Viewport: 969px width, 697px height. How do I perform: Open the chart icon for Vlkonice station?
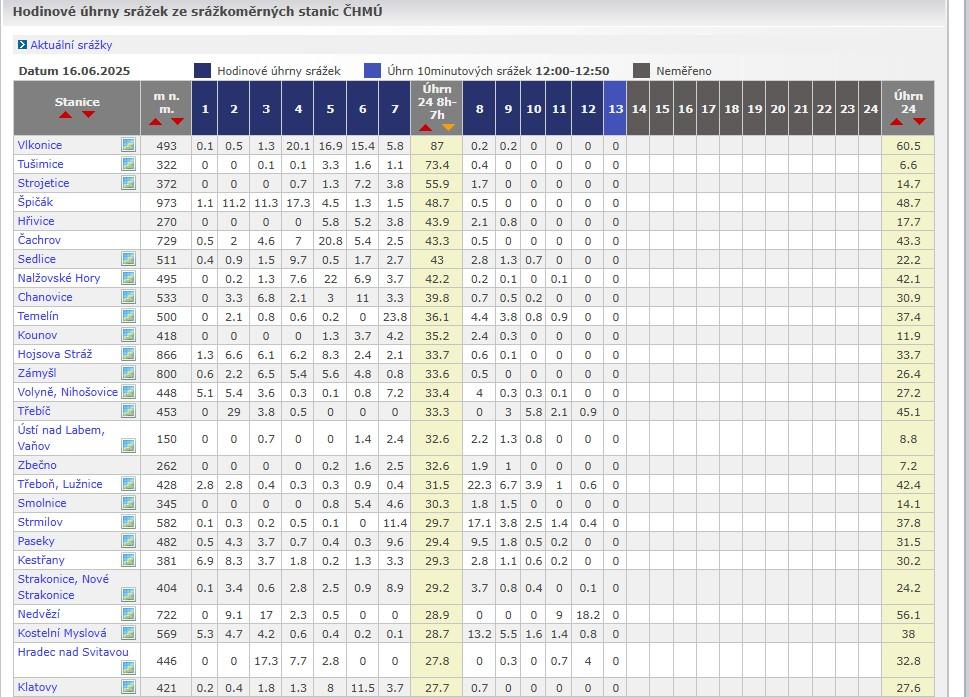tap(128, 145)
